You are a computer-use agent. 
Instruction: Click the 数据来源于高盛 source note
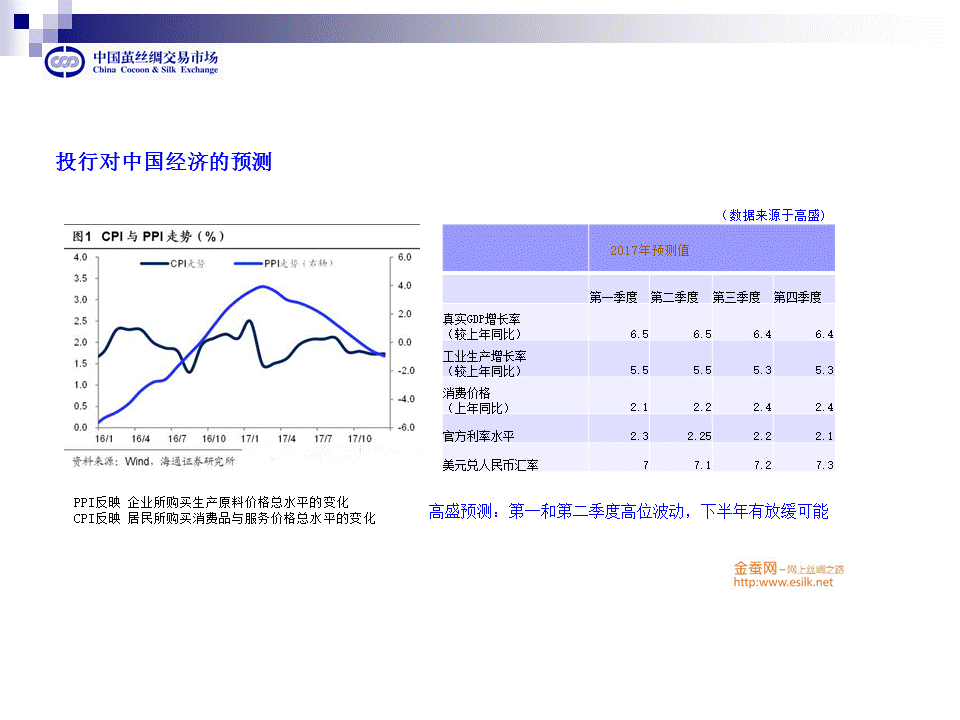coord(773,215)
